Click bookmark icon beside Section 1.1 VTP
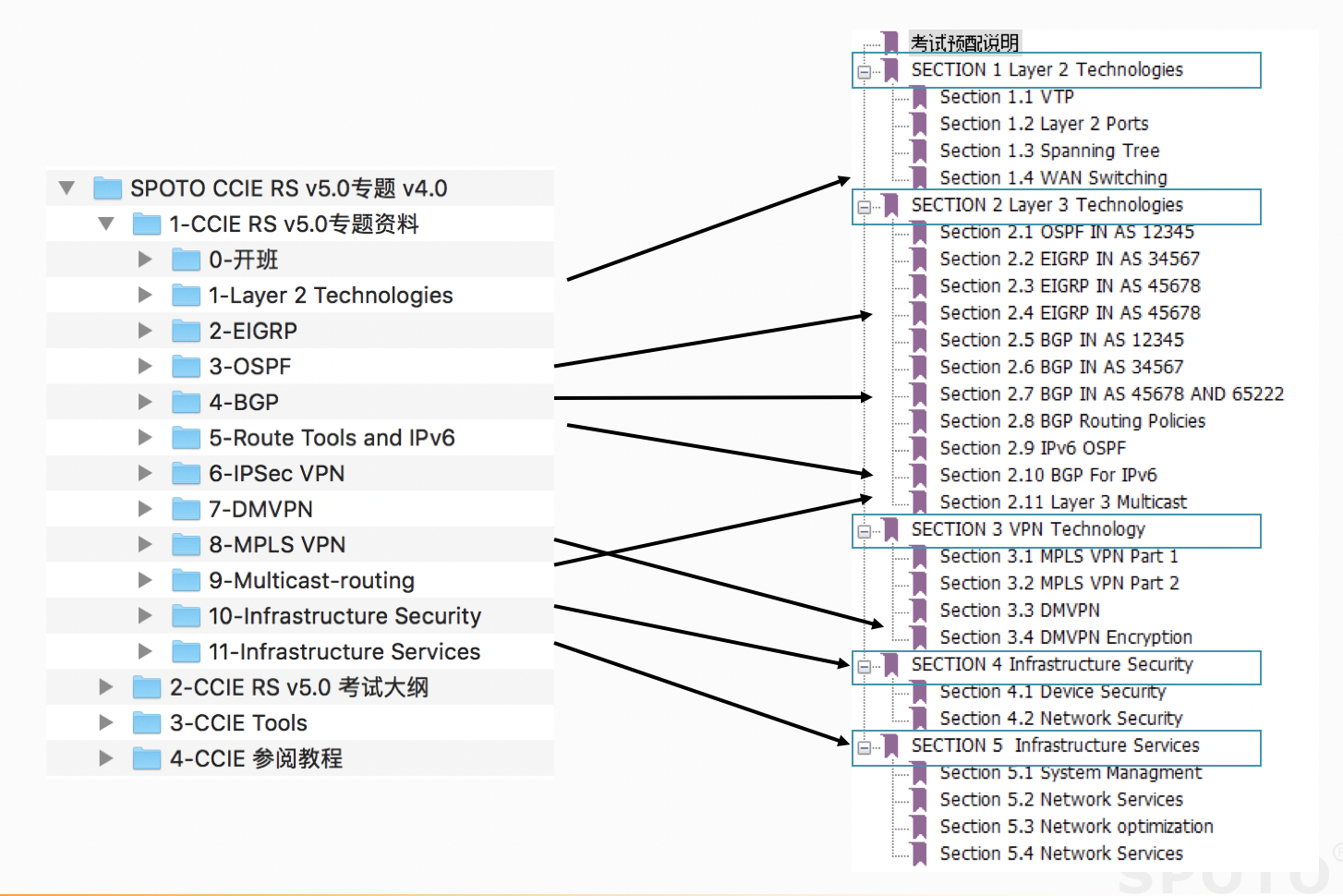Viewport: 1343px width, 896px height. [x=919, y=97]
